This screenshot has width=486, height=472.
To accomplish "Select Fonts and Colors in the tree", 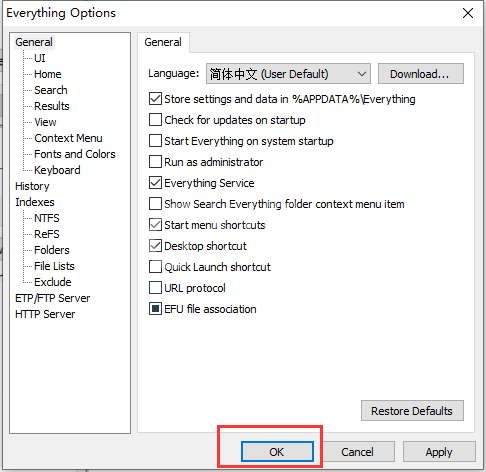I will click(x=75, y=154).
